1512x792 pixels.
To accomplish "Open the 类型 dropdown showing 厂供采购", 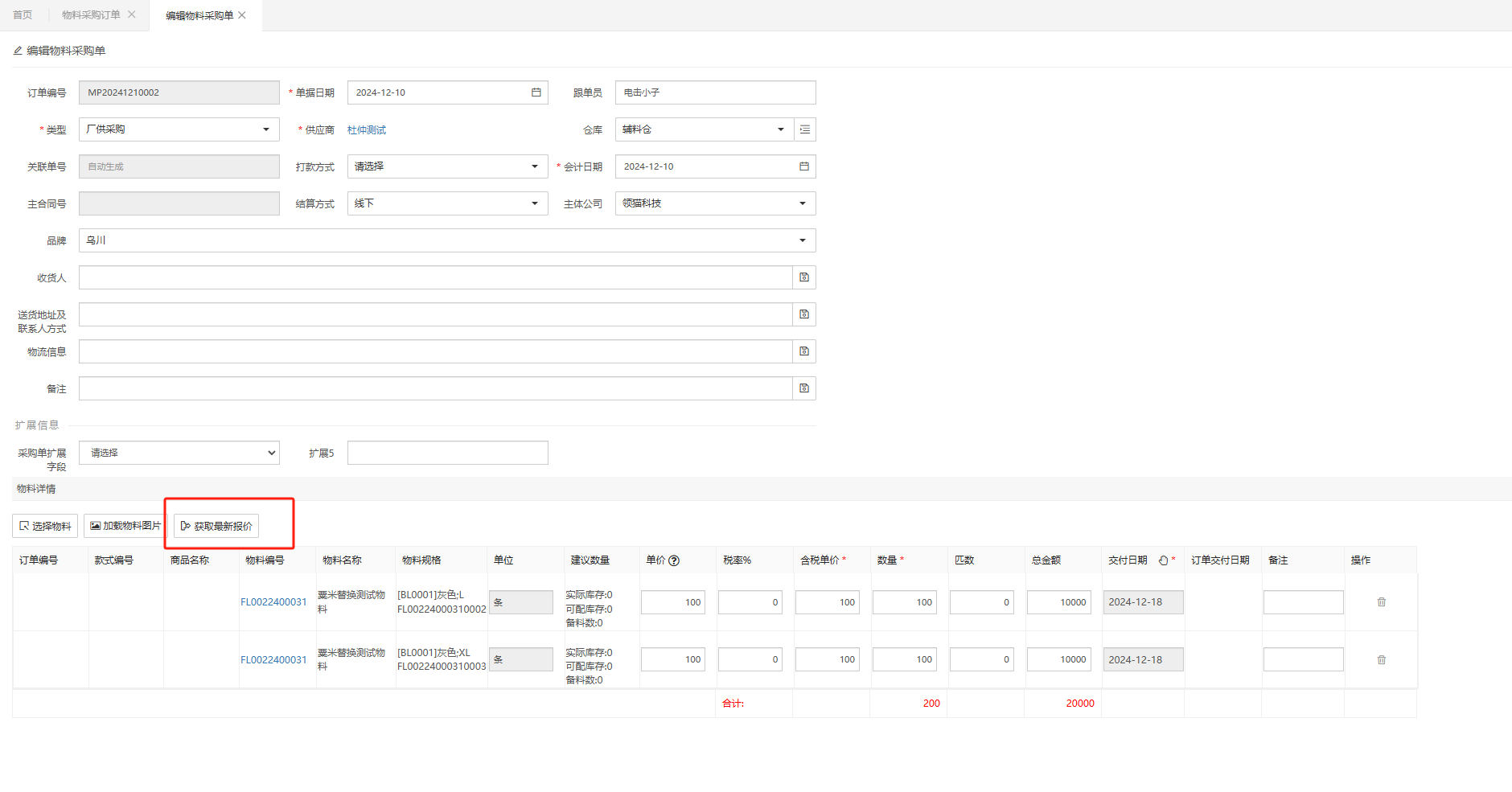I will (179, 129).
